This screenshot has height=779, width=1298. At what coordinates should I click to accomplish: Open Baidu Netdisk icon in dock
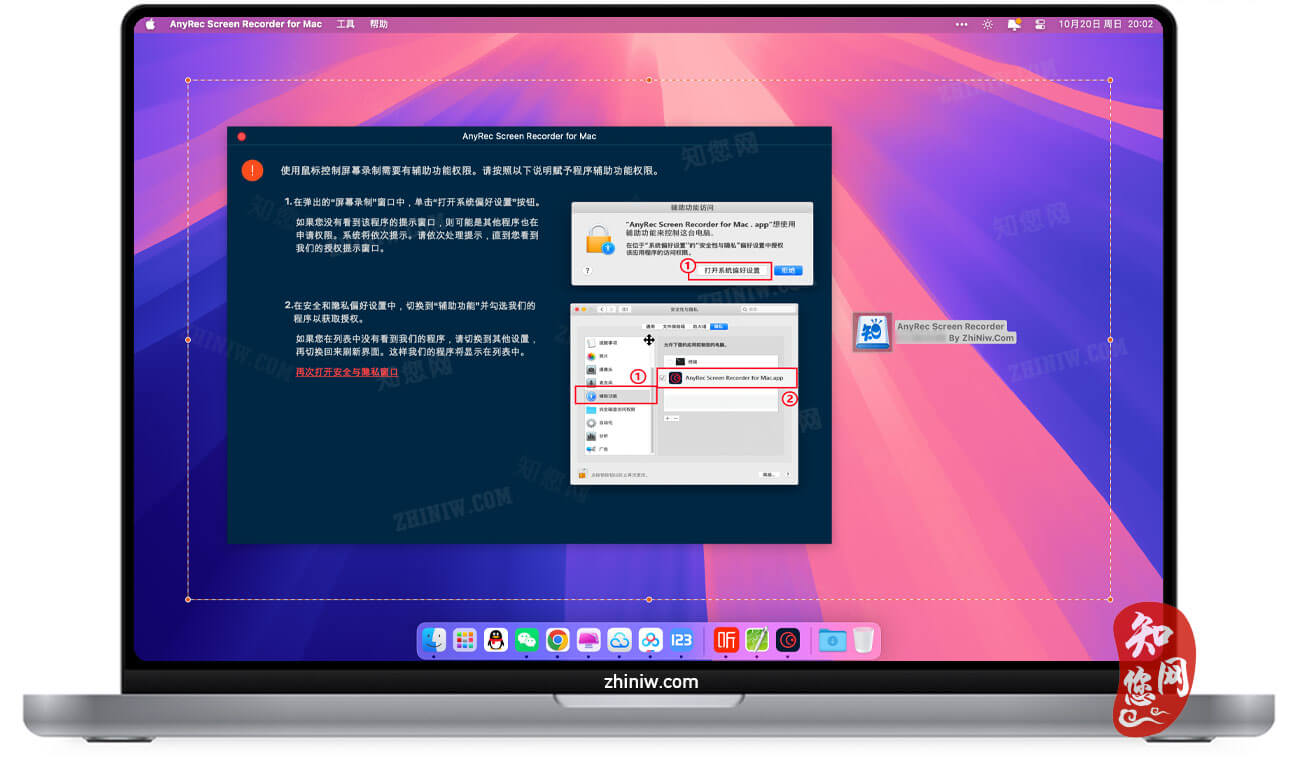651,640
